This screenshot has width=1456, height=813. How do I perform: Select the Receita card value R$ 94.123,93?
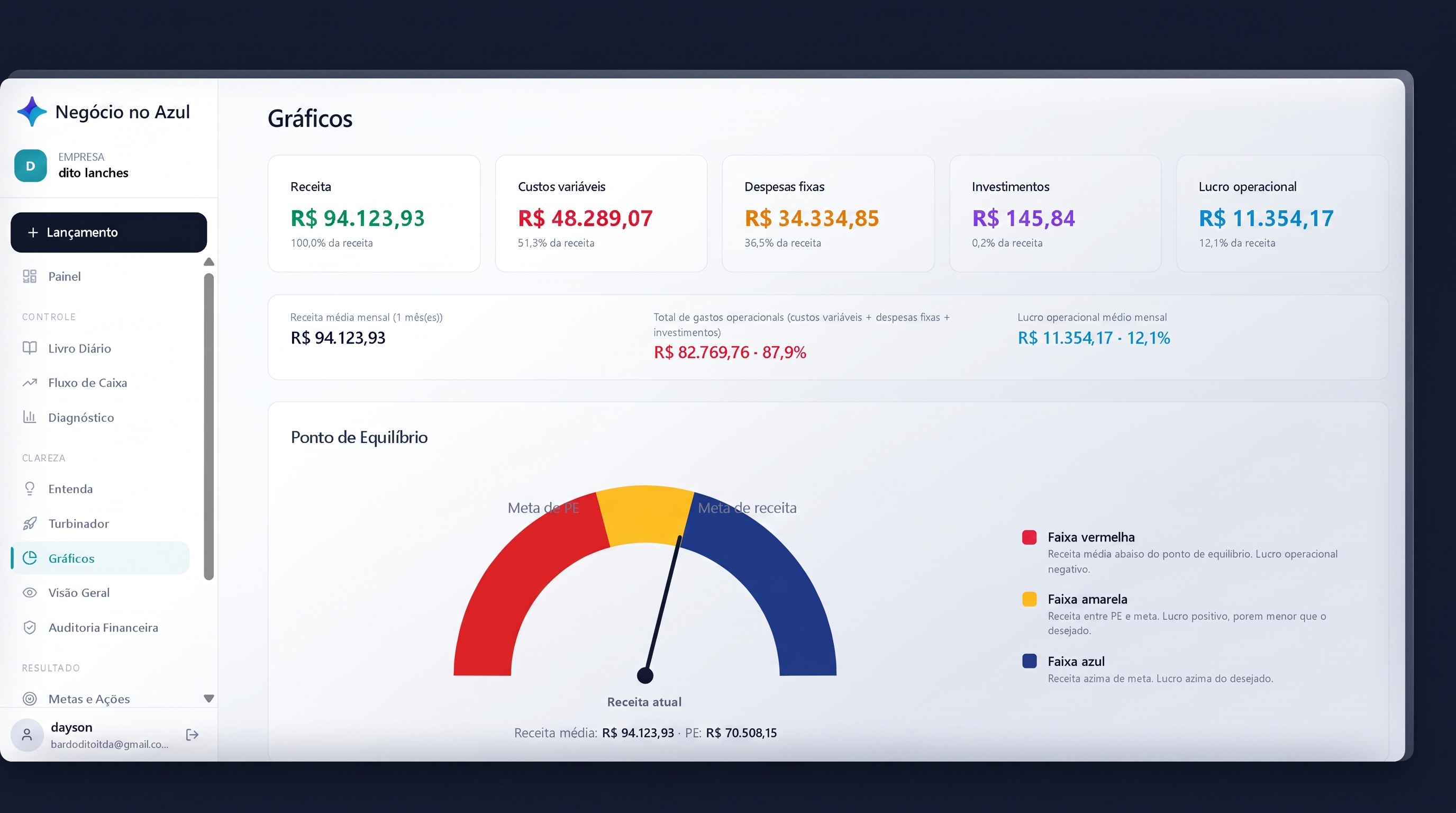357,218
